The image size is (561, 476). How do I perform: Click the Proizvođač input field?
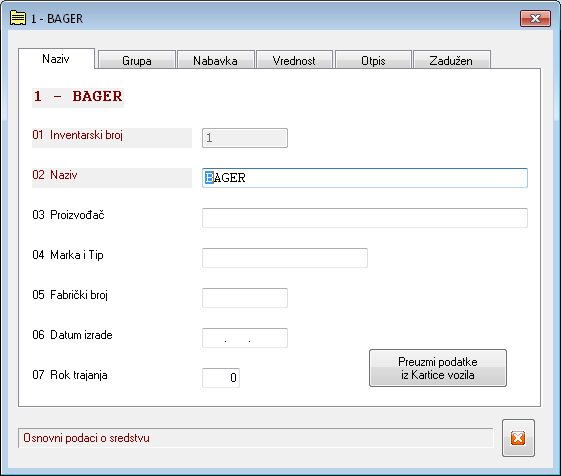click(365, 218)
